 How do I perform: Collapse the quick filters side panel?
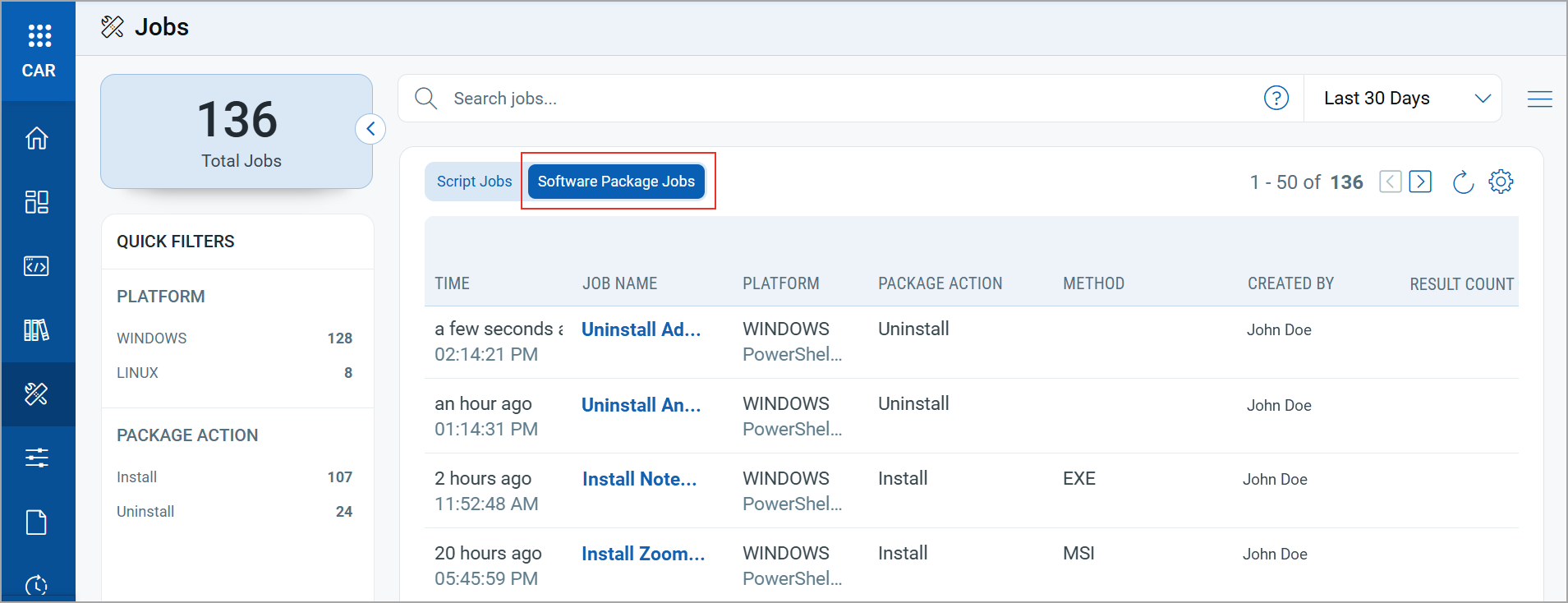(x=370, y=129)
